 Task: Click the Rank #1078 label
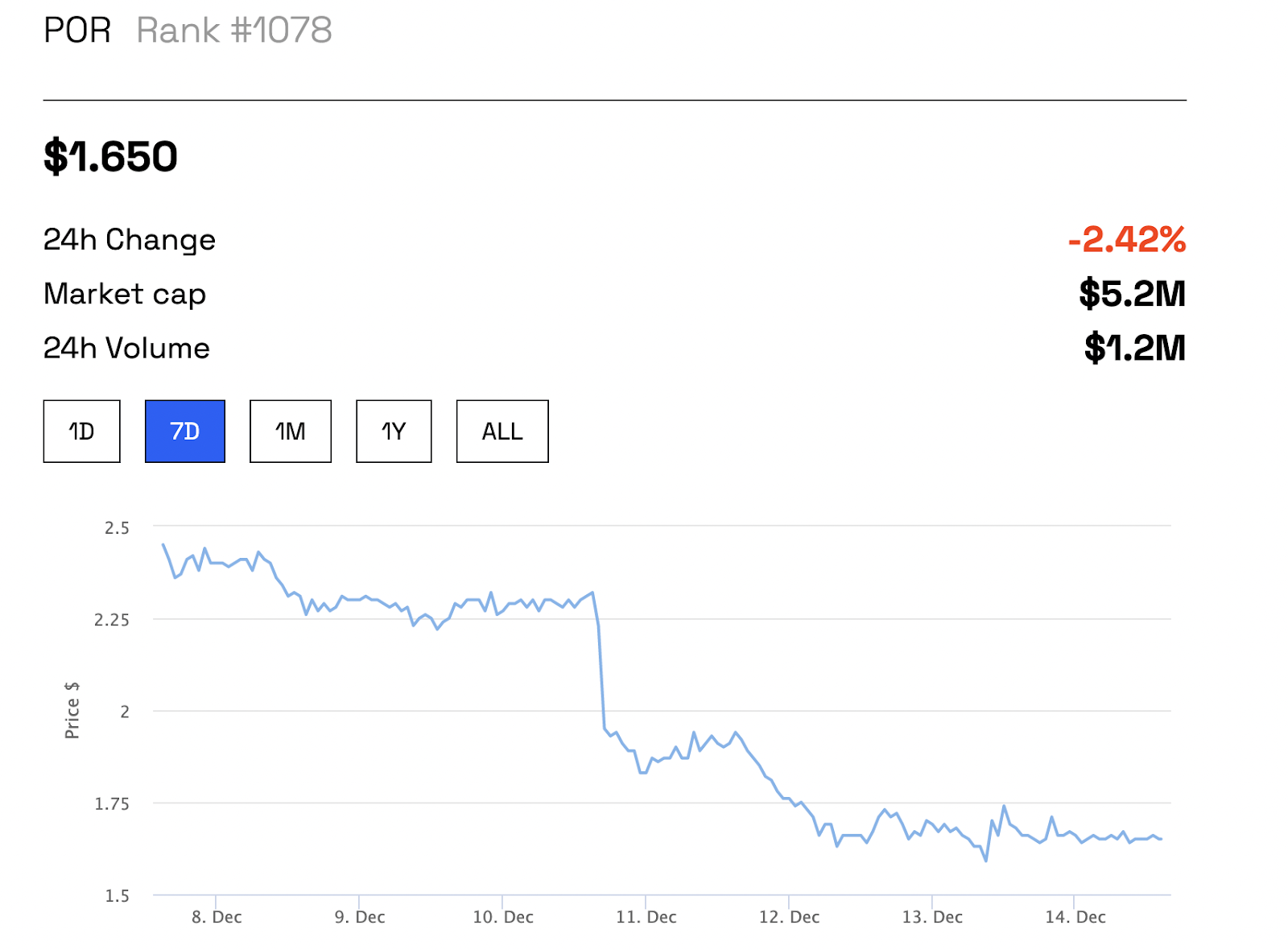(234, 31)
